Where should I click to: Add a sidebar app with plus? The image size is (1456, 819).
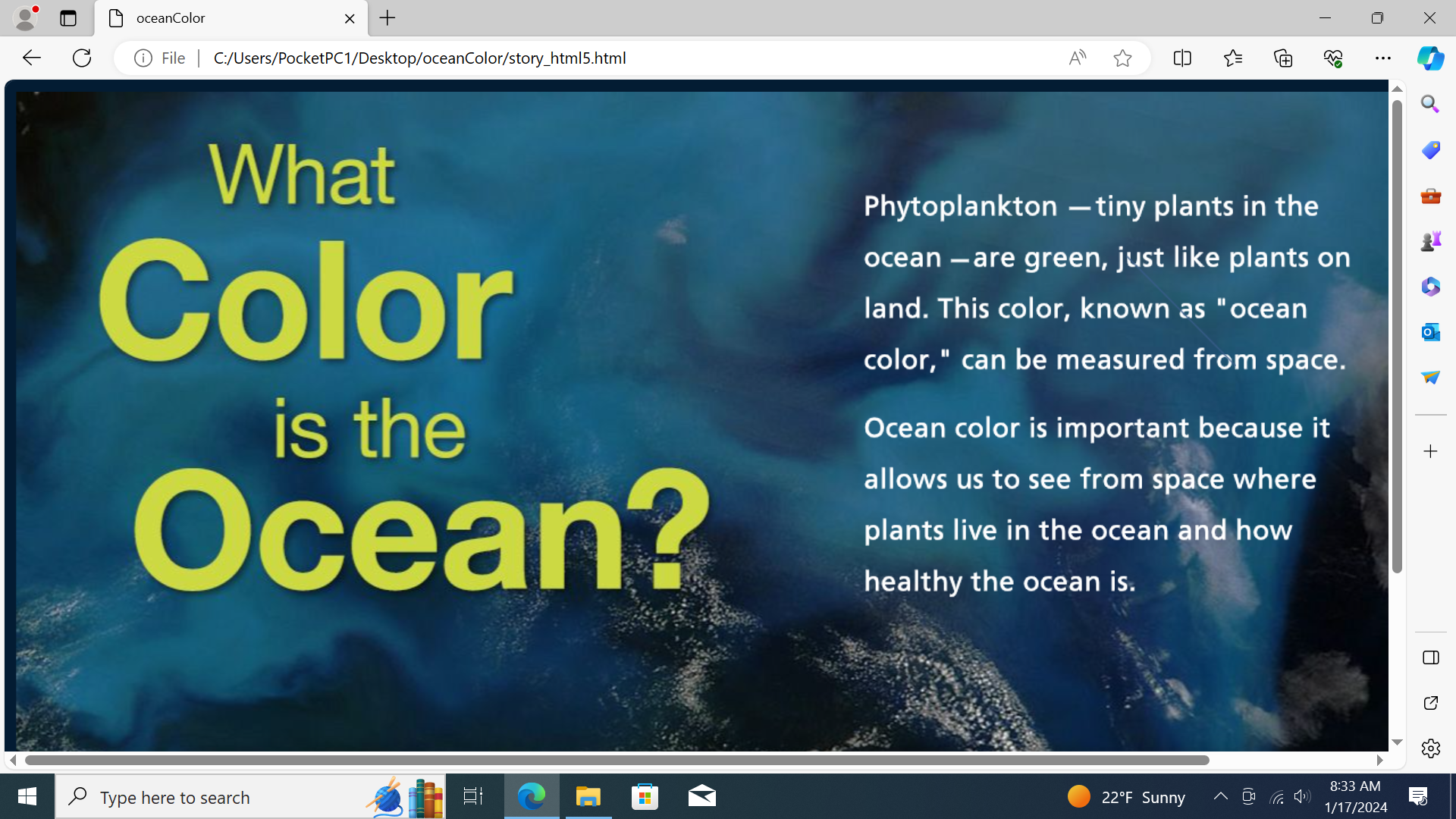[x=1430, y=451]
